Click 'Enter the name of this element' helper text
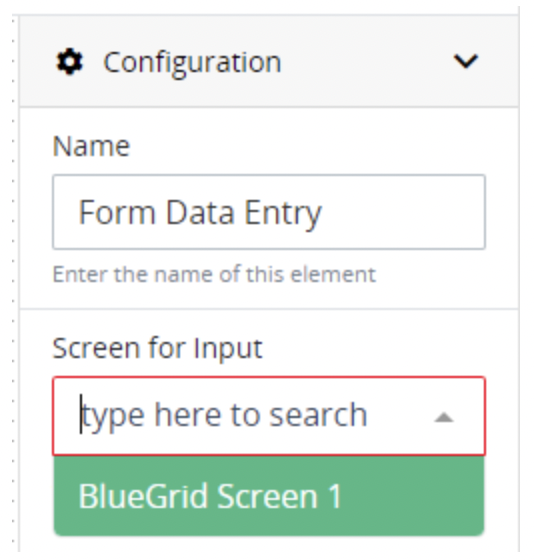This screenshot has height=560, width=534. [214, 274]
